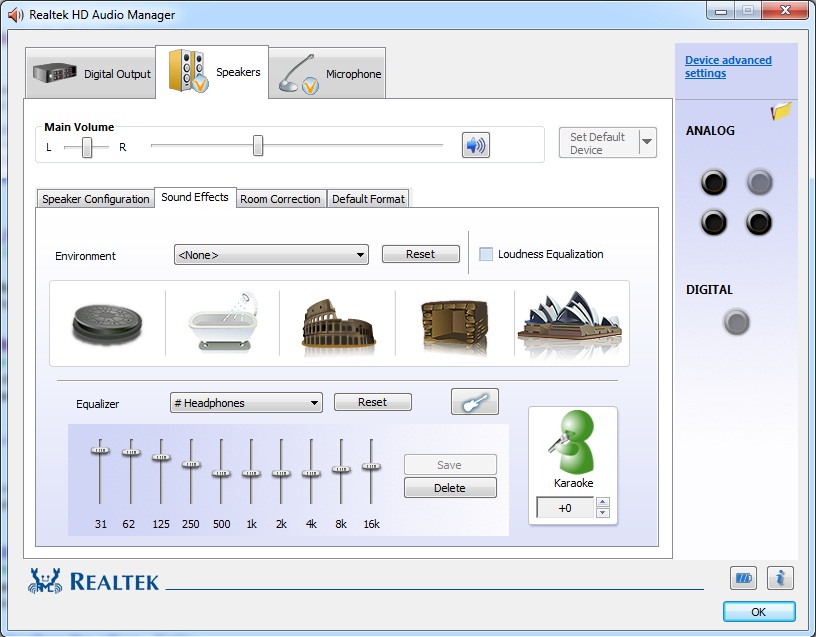
Task: Select the wooden cave room environment icon
Action: (454, 325)
